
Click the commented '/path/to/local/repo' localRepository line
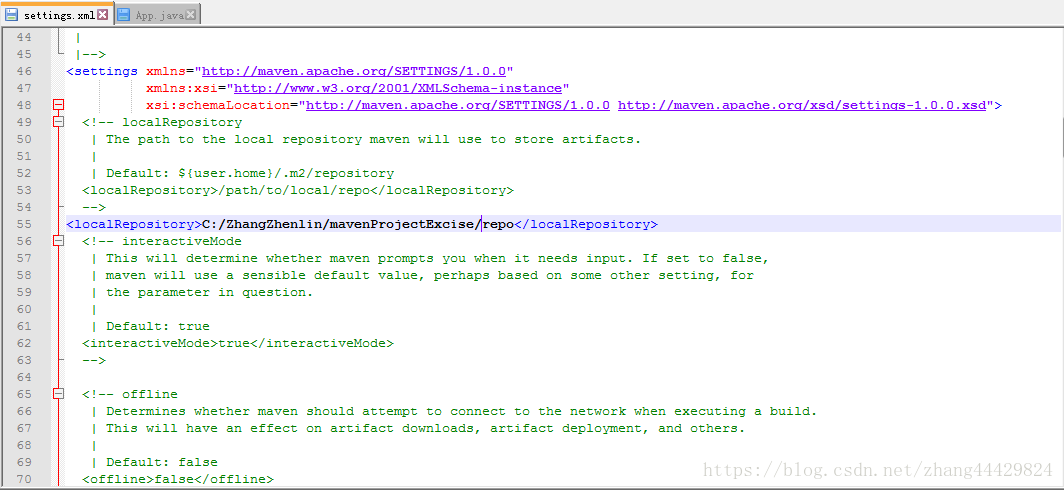(x=298, y=190)
